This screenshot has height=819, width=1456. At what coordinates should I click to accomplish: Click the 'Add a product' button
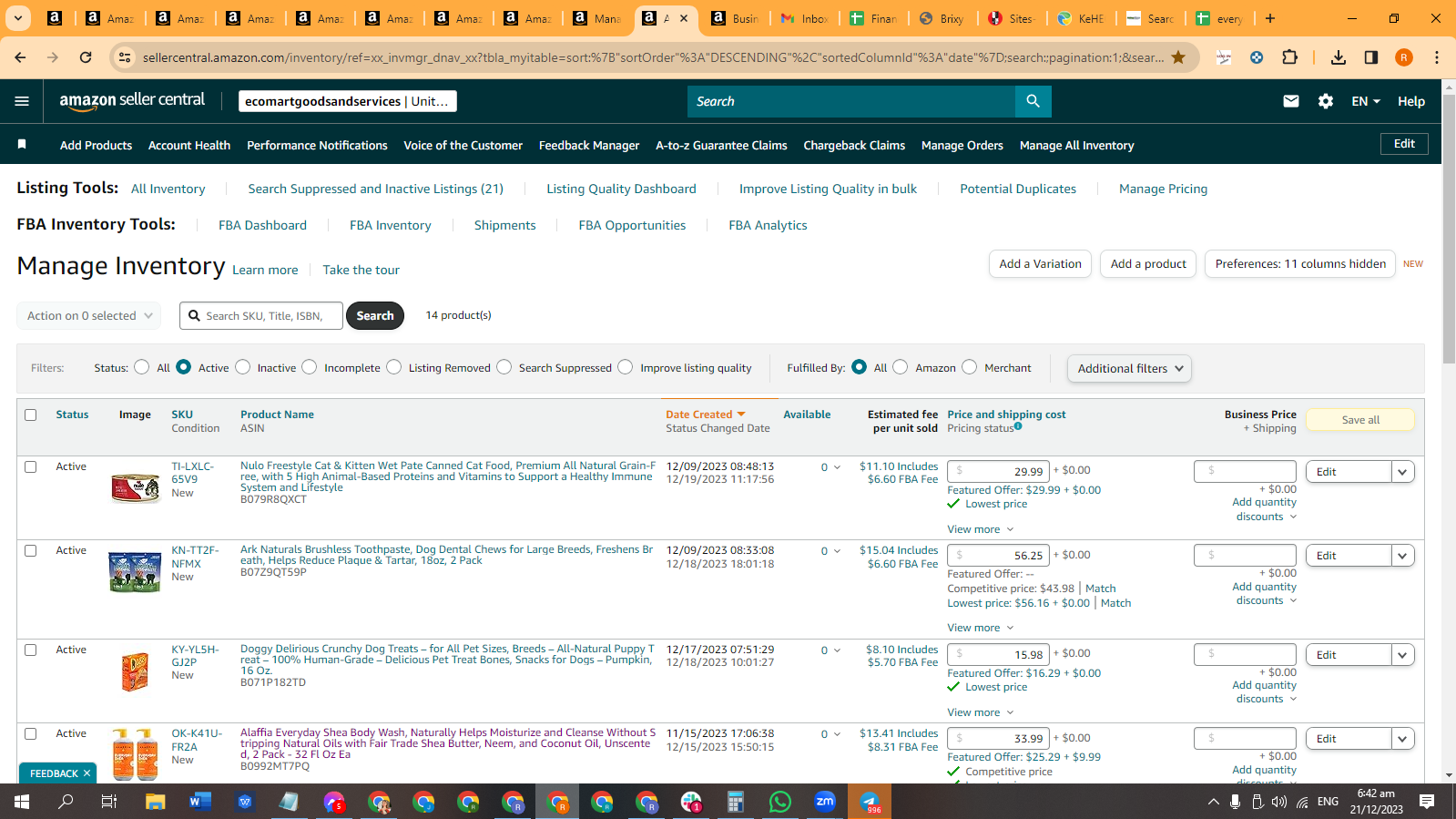pyautogui.click(x=1148, y=264)
